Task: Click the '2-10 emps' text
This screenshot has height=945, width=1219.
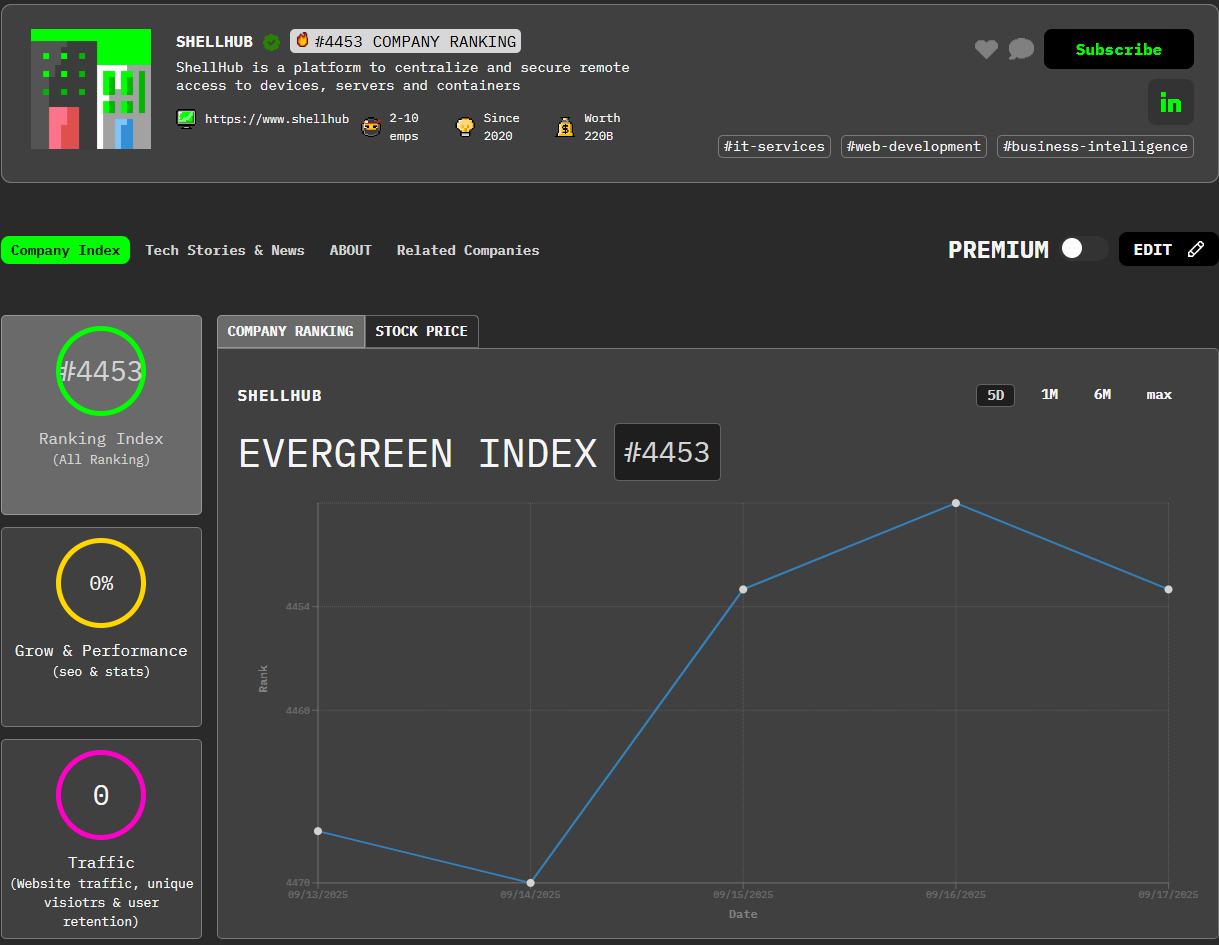Action: (x=404, y=127)
